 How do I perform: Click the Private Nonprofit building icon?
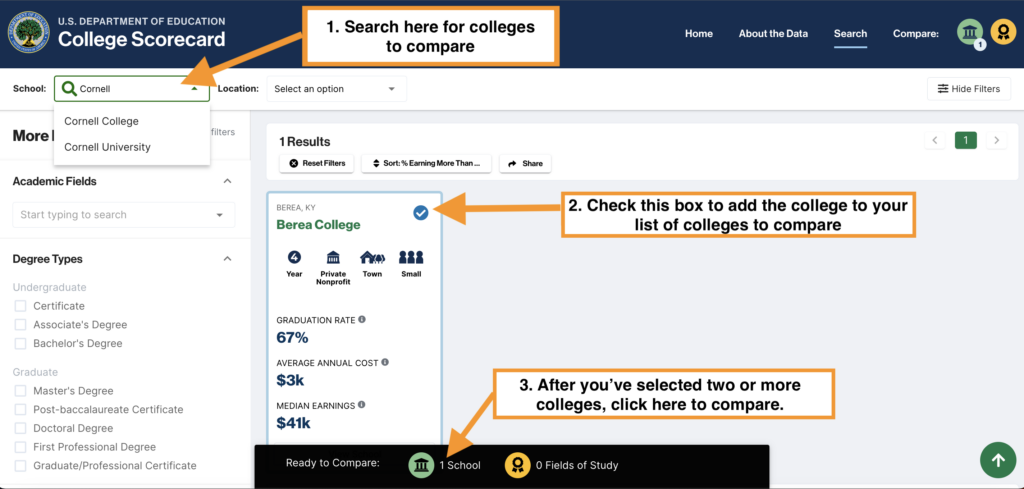(333, 257)
